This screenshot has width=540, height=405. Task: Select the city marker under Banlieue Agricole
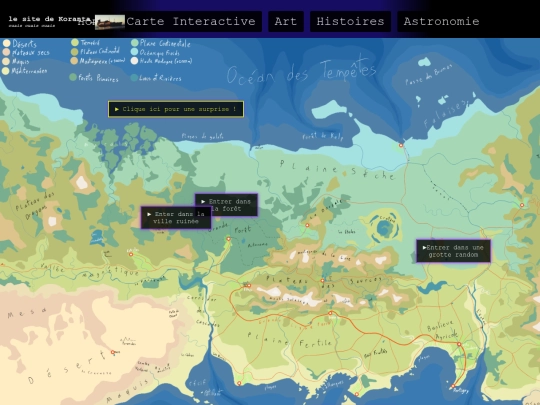click(459, 344)
